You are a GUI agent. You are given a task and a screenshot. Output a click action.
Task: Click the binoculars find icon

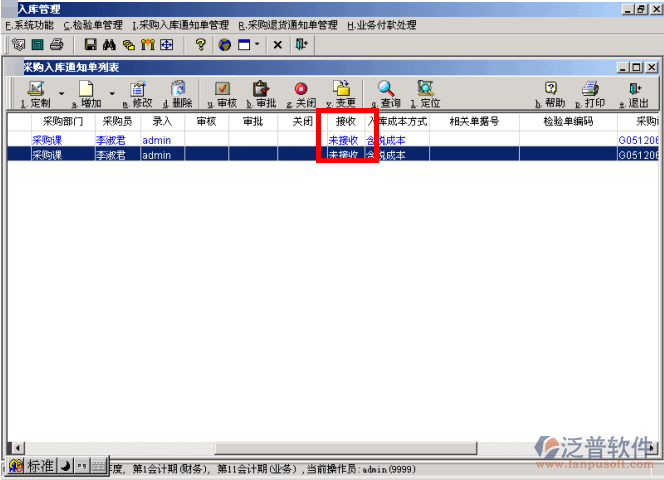click(x=109, y=44)
